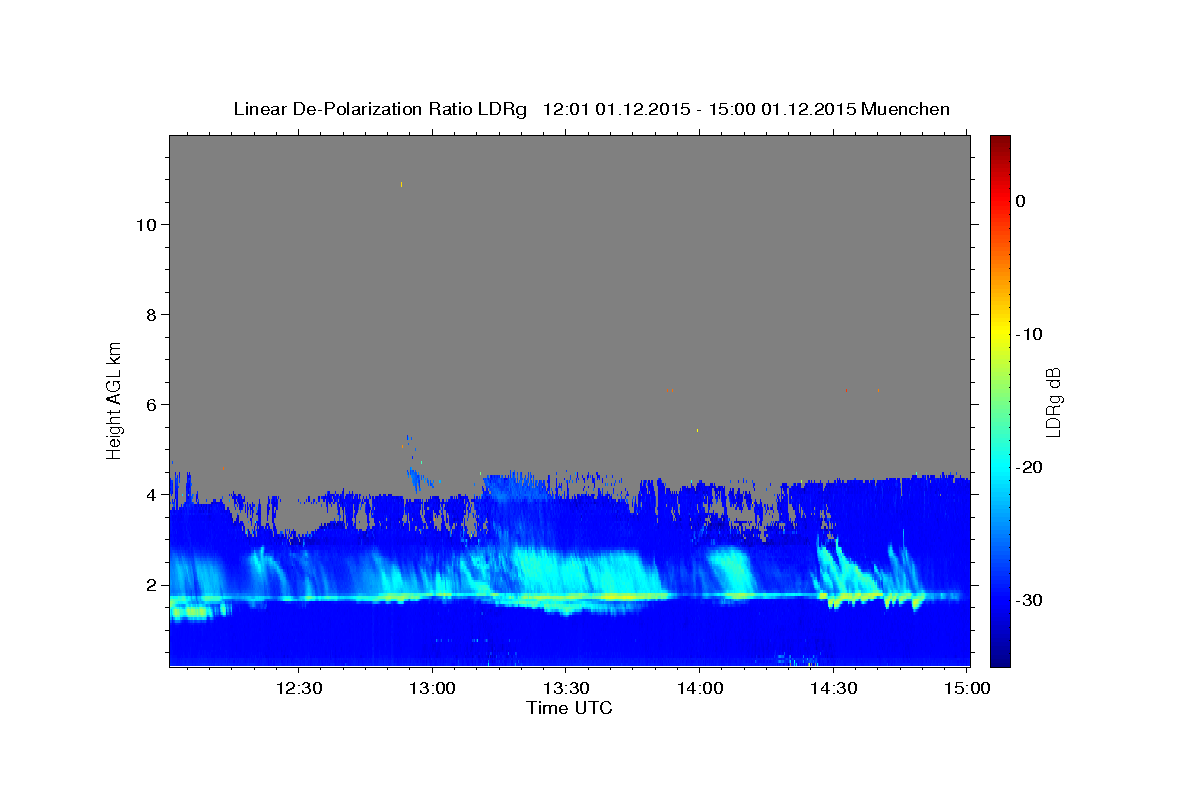Click the 'Time UTC' axis title
The height and width of the screenshot is (800, 1200).
[x=569, y=708]
